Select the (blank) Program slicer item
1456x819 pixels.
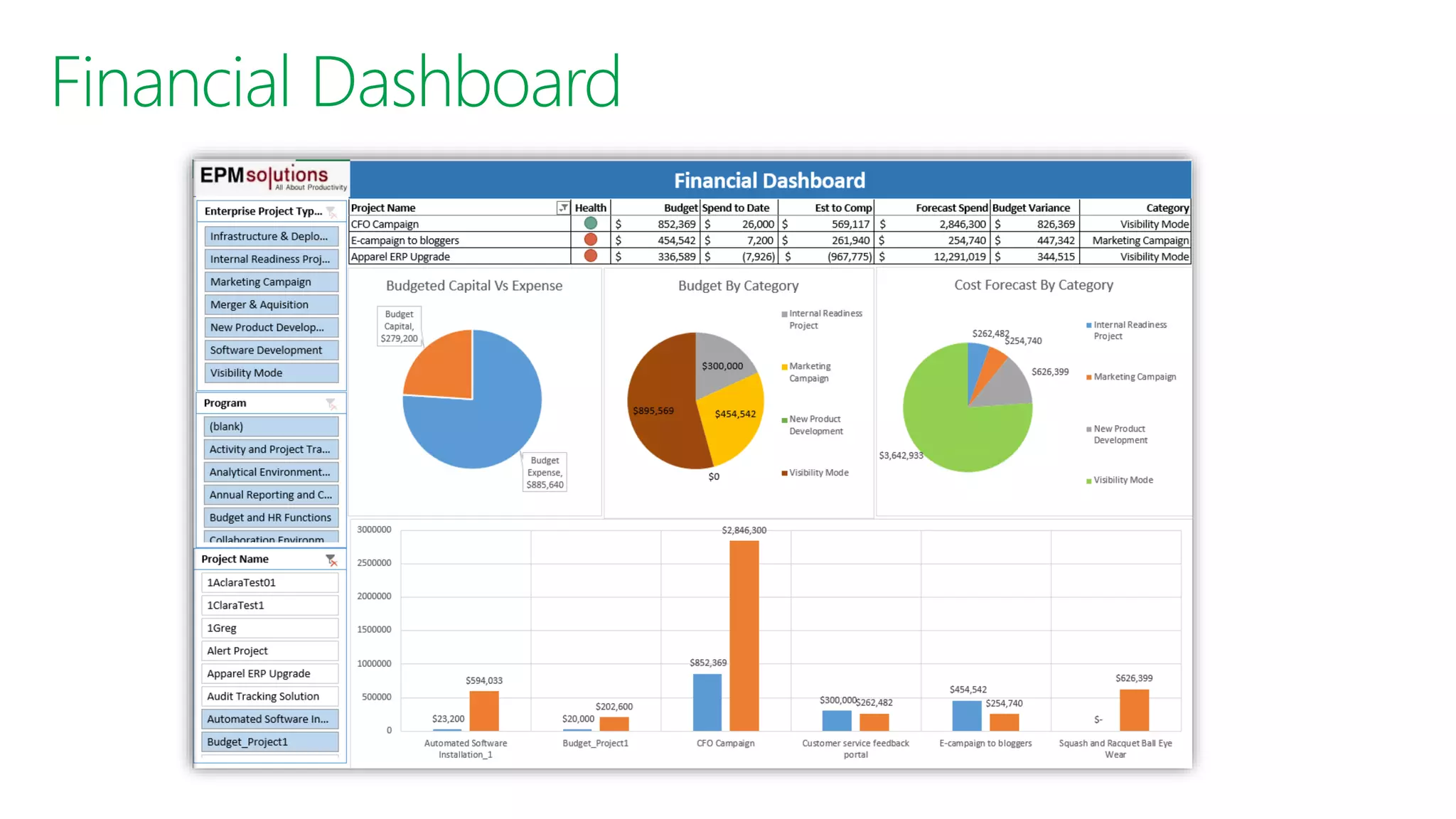point(271,427)
